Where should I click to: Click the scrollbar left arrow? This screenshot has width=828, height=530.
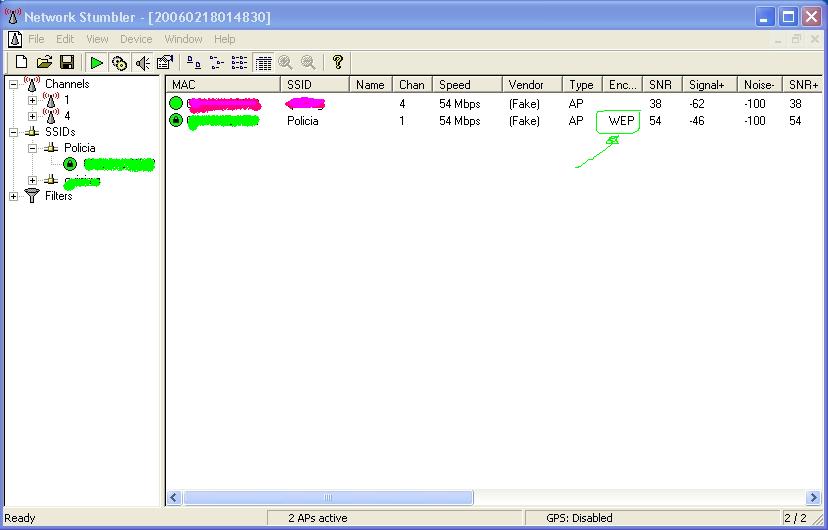[x=175, y=497]
